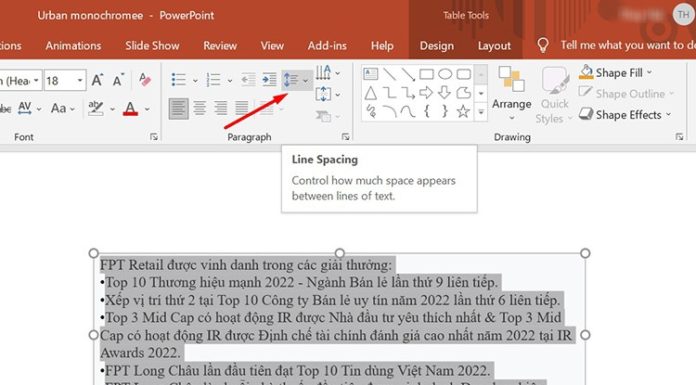This screenshot has height=385, width=696.
Task: Switch to the Slide Show tab
Action: coord(152,46)
